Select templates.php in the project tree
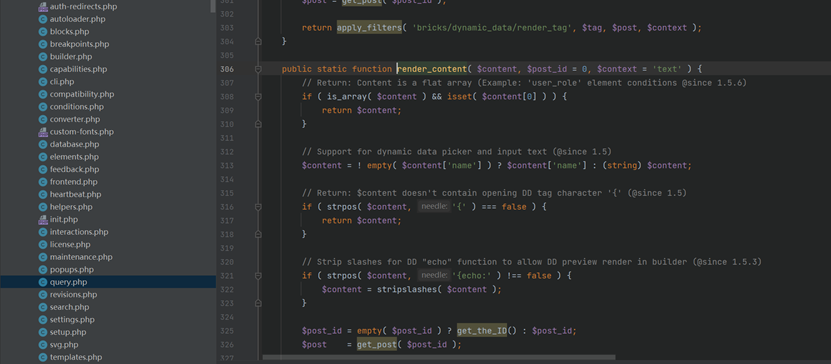The height and width of the screenshot is (364, 831). pyautogui.click(x=76, y=357)
